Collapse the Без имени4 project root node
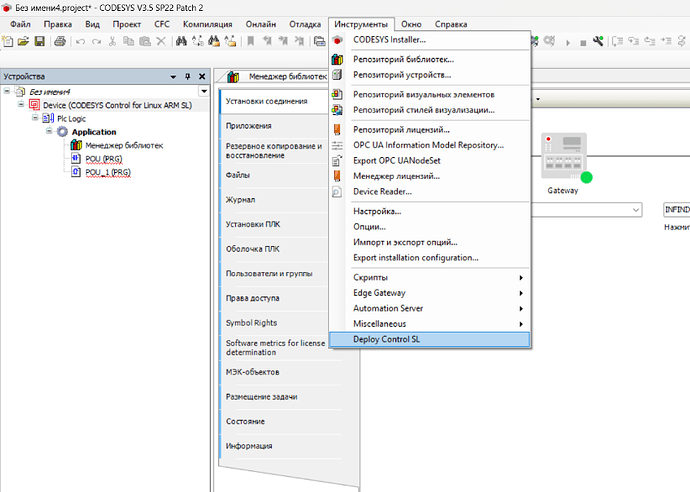The image size is (690, 492). tap(7, 91)
